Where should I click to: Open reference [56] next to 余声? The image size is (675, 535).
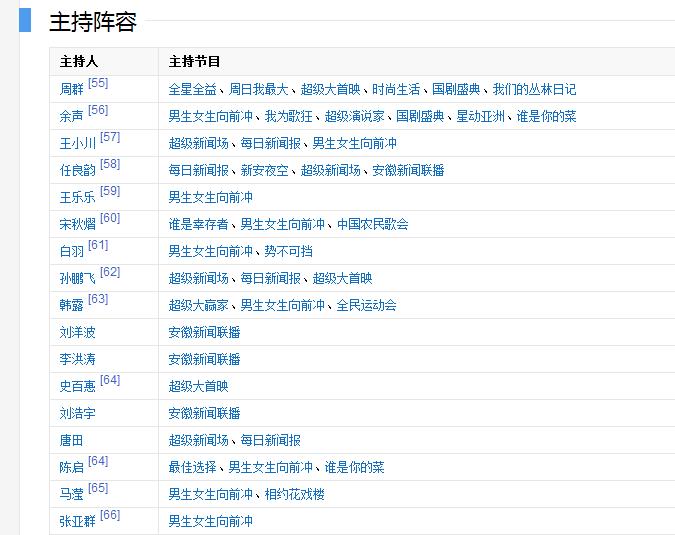tap(98, 110)
